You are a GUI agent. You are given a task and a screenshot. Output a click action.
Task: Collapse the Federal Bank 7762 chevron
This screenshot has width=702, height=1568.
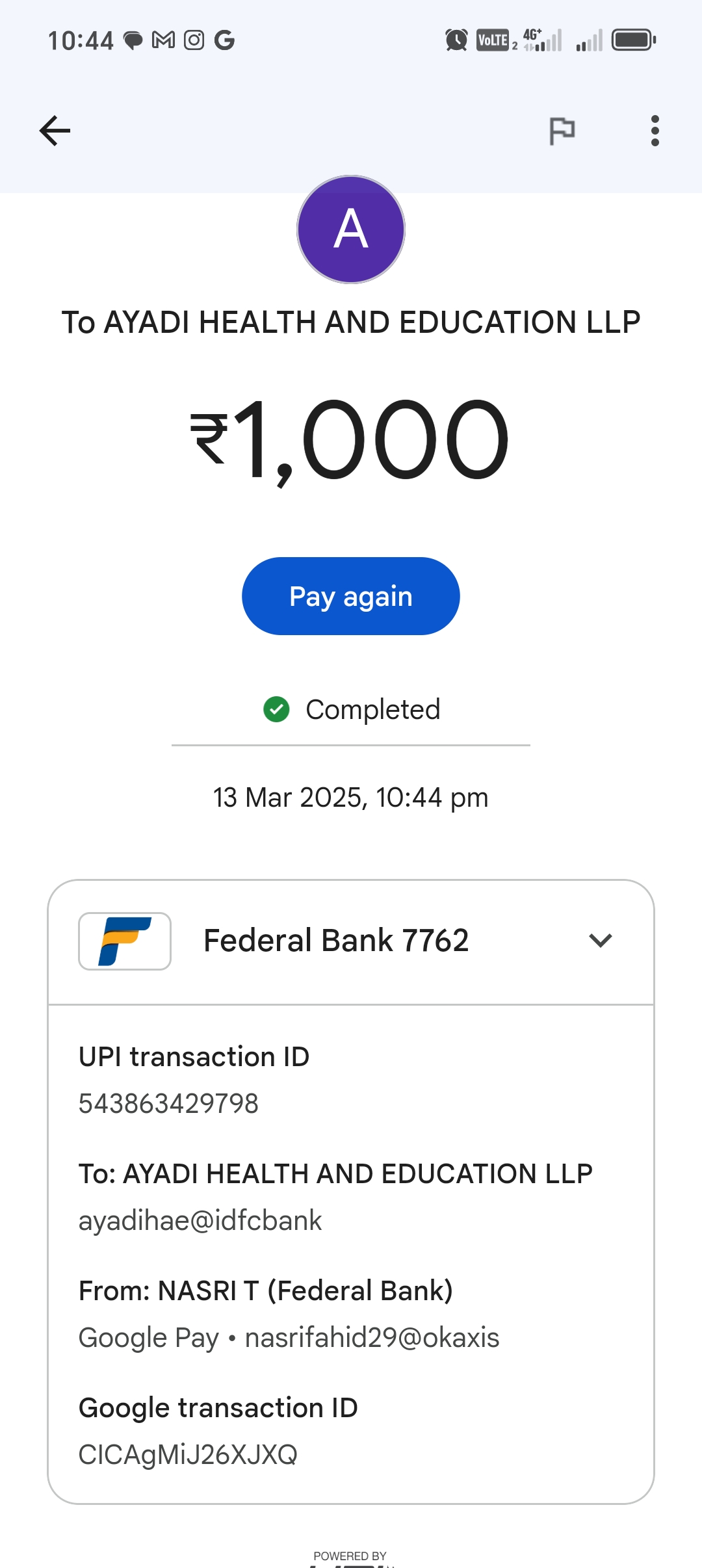pos(600,940)
